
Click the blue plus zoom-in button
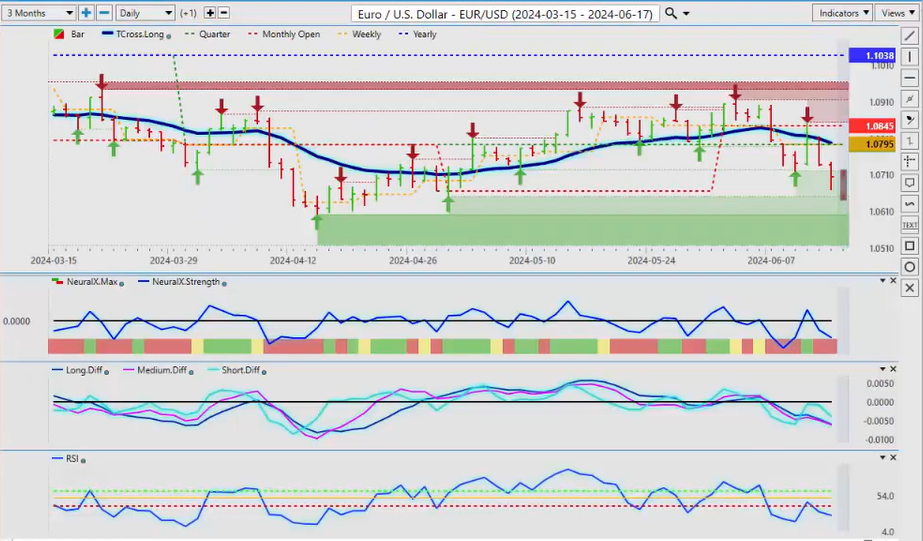click(x=86, y=13)
